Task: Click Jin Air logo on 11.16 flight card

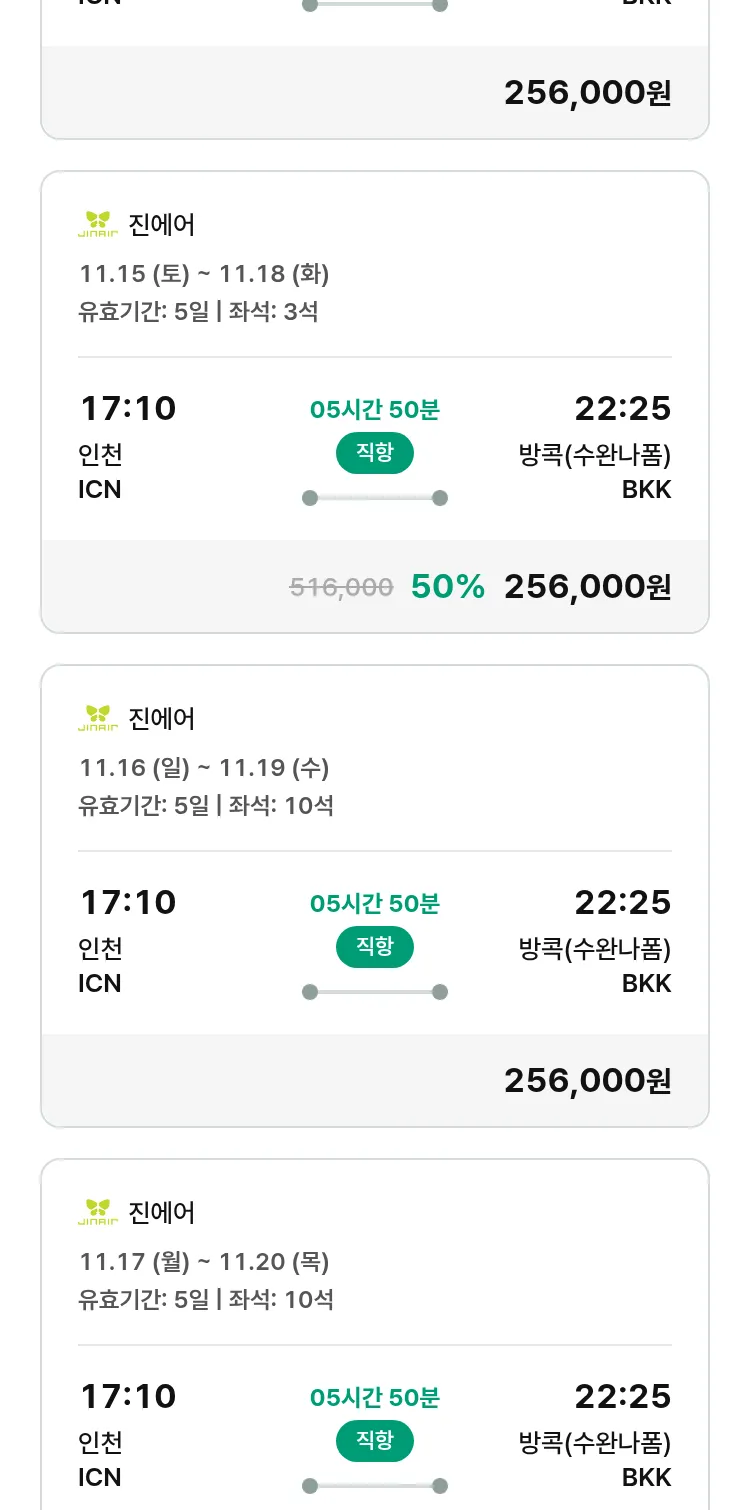Action: tap(98, 718)
